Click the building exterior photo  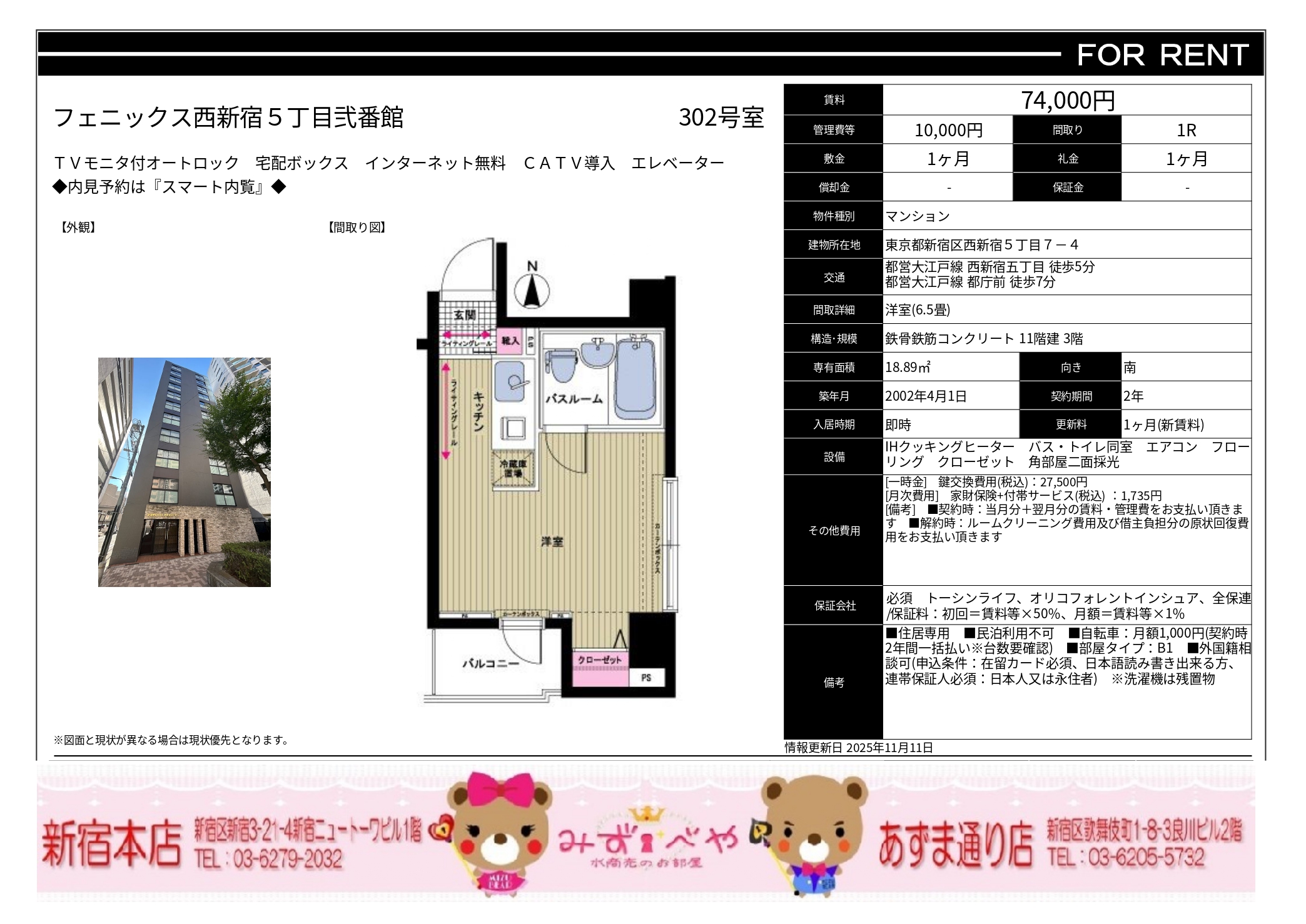[x=184, y=472]
